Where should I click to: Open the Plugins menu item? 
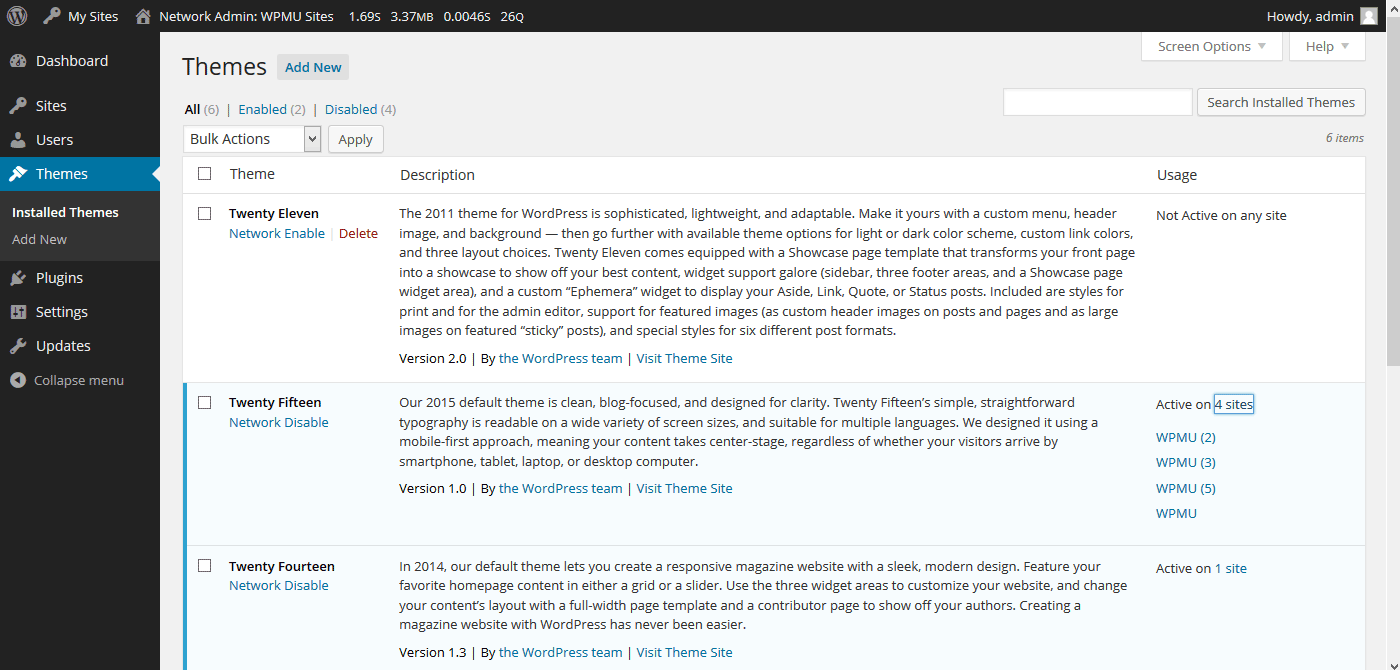(80, 278)
